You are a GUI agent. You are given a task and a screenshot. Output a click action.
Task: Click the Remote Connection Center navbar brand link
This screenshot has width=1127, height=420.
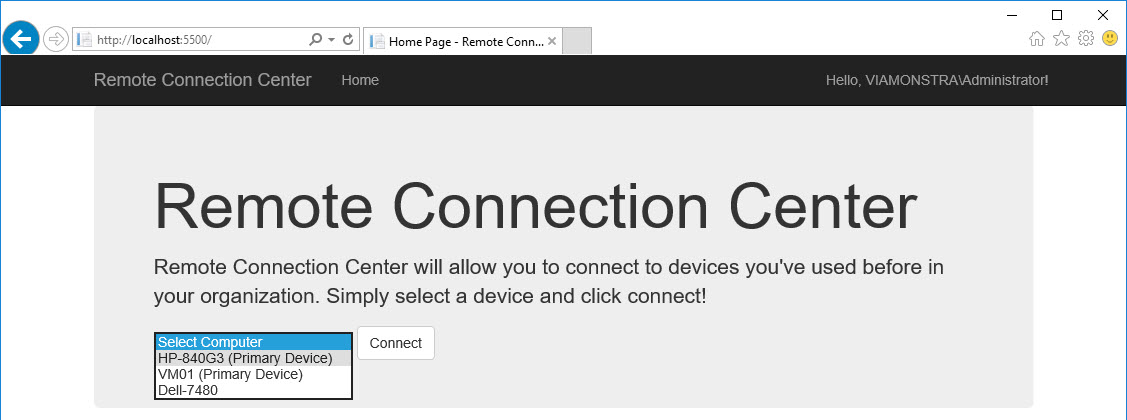[x=202, y=80]
